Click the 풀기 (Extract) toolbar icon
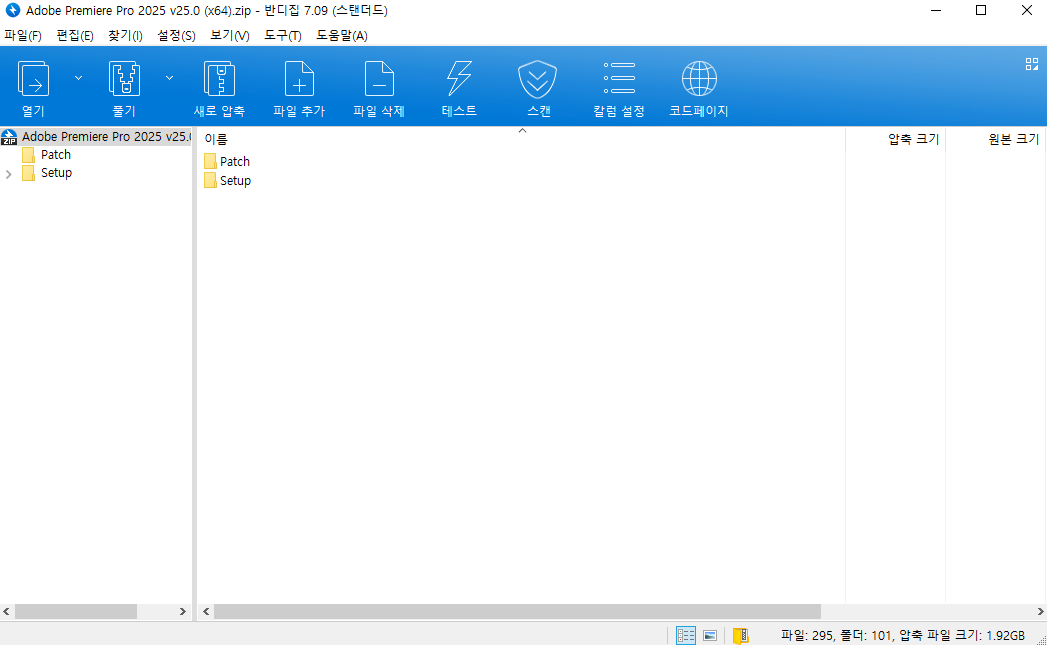This screenshot has width=1047, height=645. click(x=124, y=79)
